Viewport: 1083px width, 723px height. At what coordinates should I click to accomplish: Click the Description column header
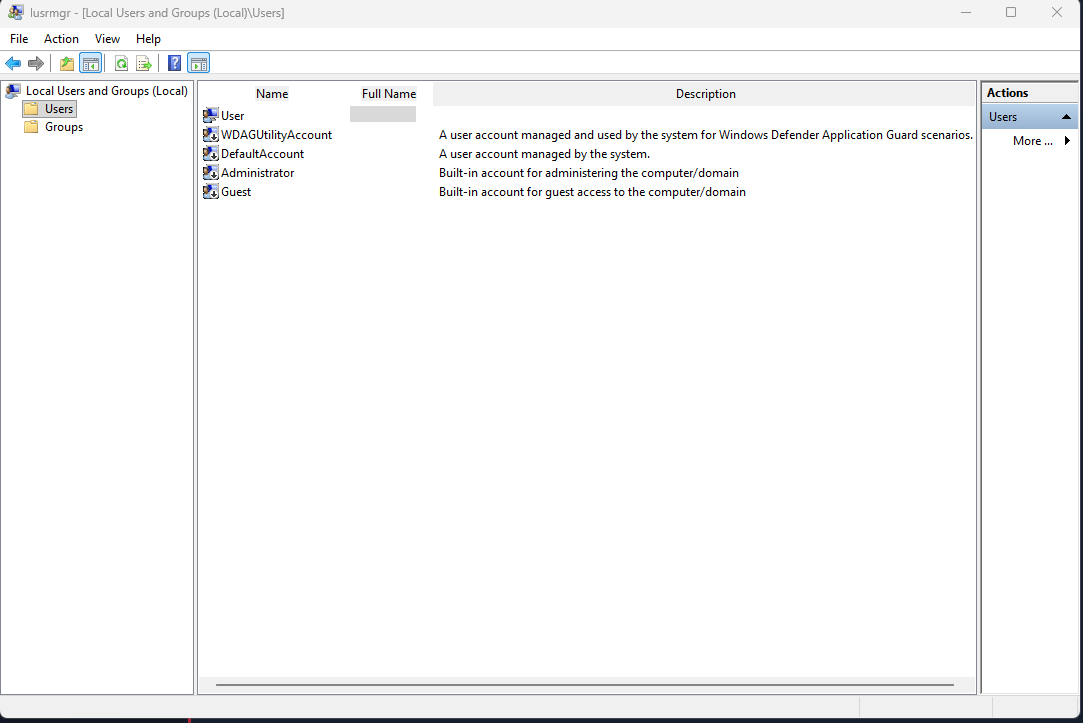[705, 94]
